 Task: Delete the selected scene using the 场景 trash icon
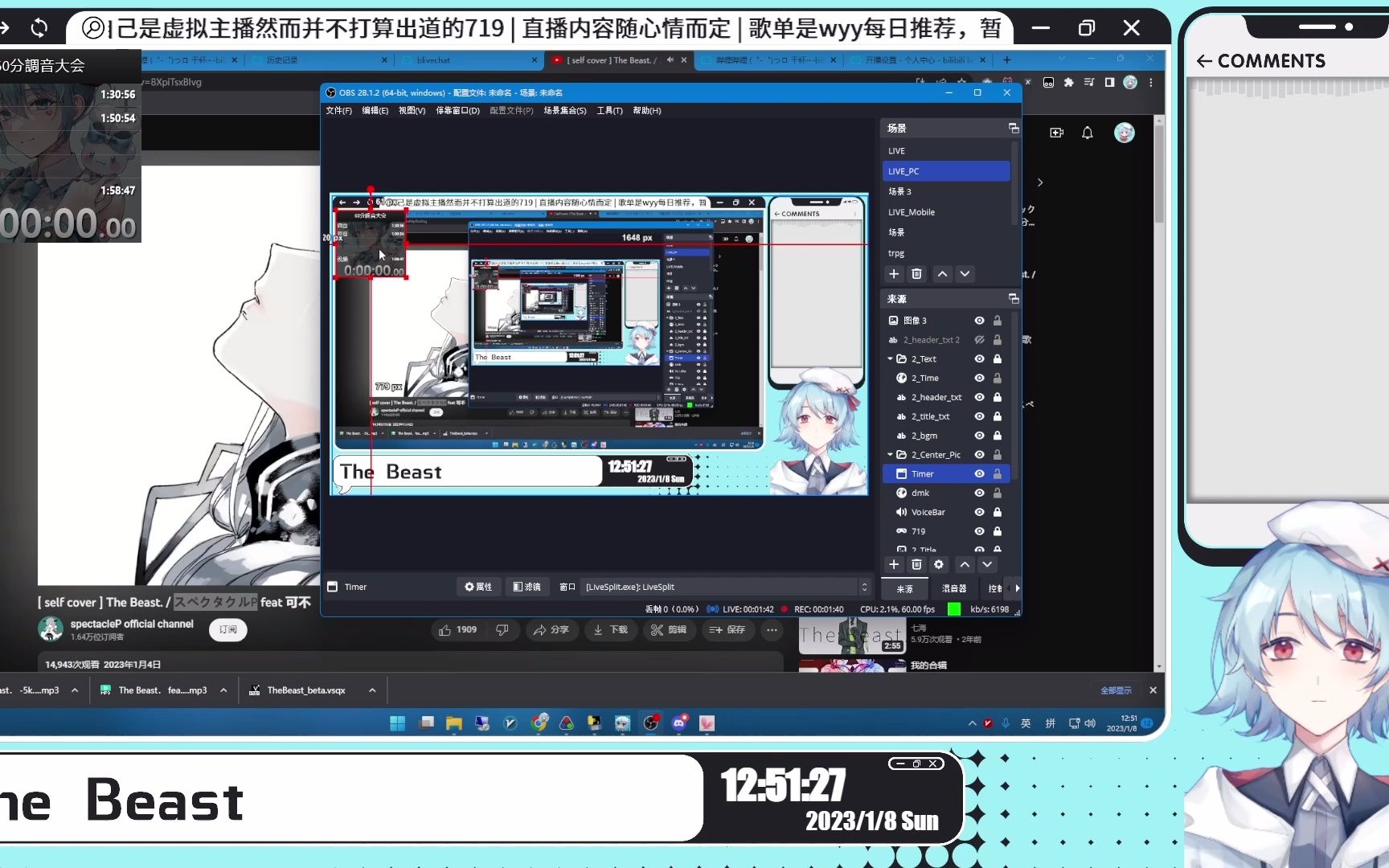pyautogui.click(x=916, y=274)
